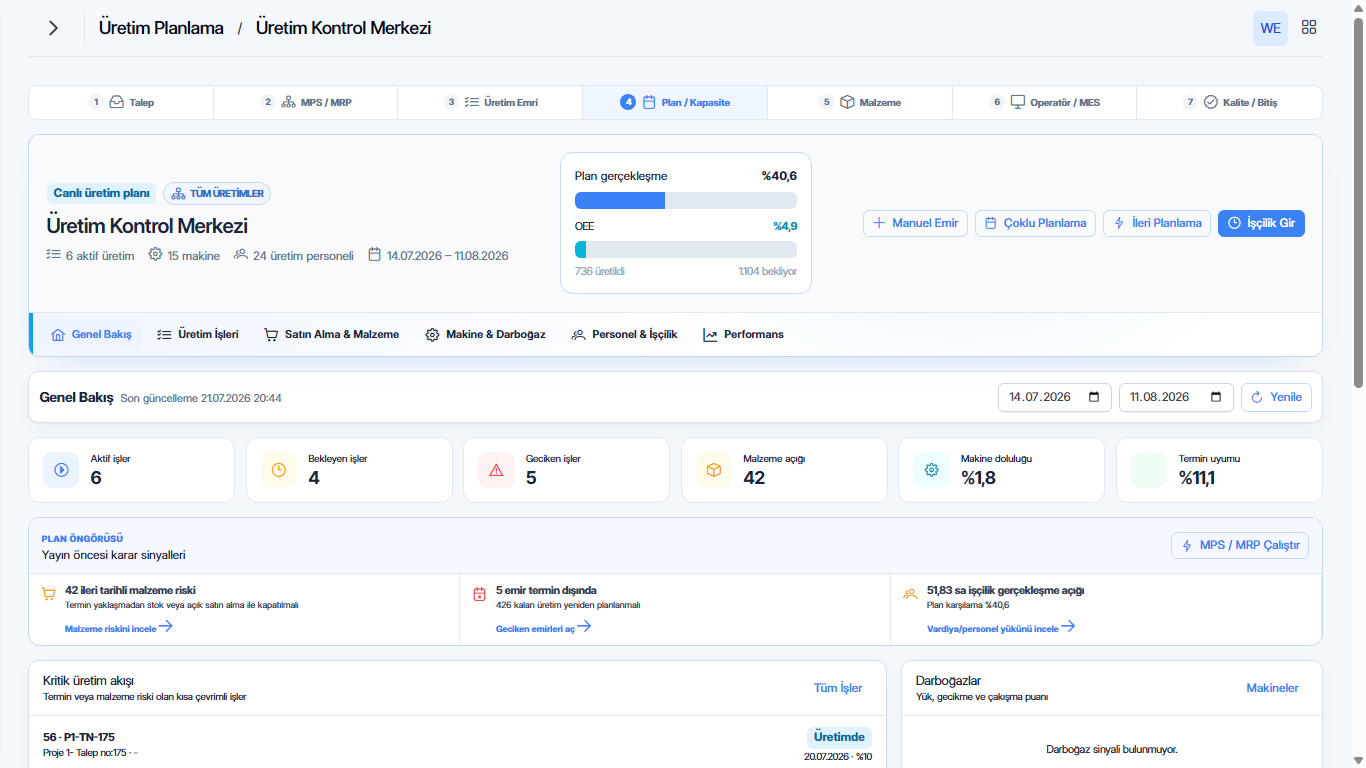The width and height of the screenshot is (1366, 768).
Task: Click the page vertical scrollbar thumb
Action: (1358, 200)
